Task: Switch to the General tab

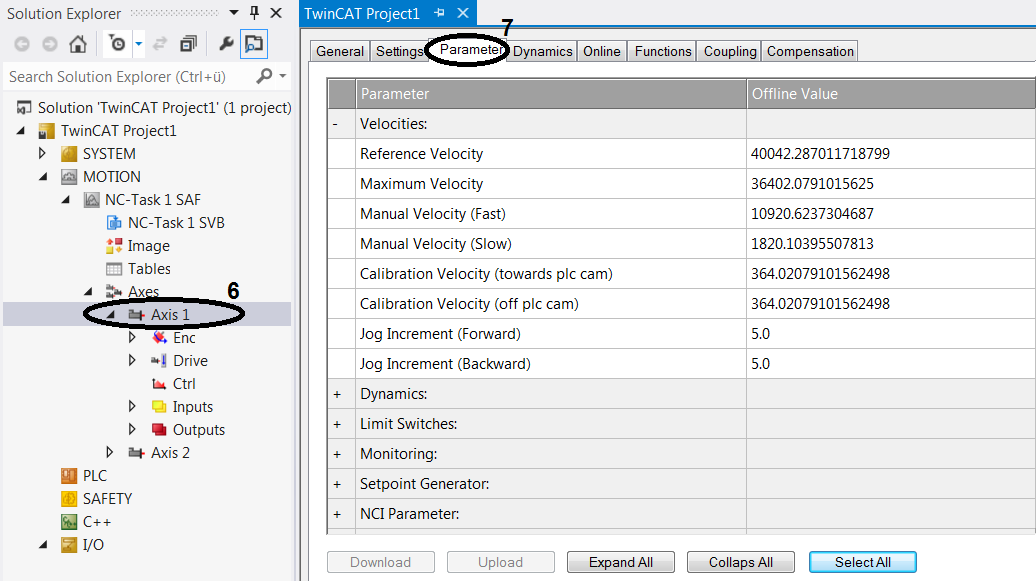Action: [340, 52]
